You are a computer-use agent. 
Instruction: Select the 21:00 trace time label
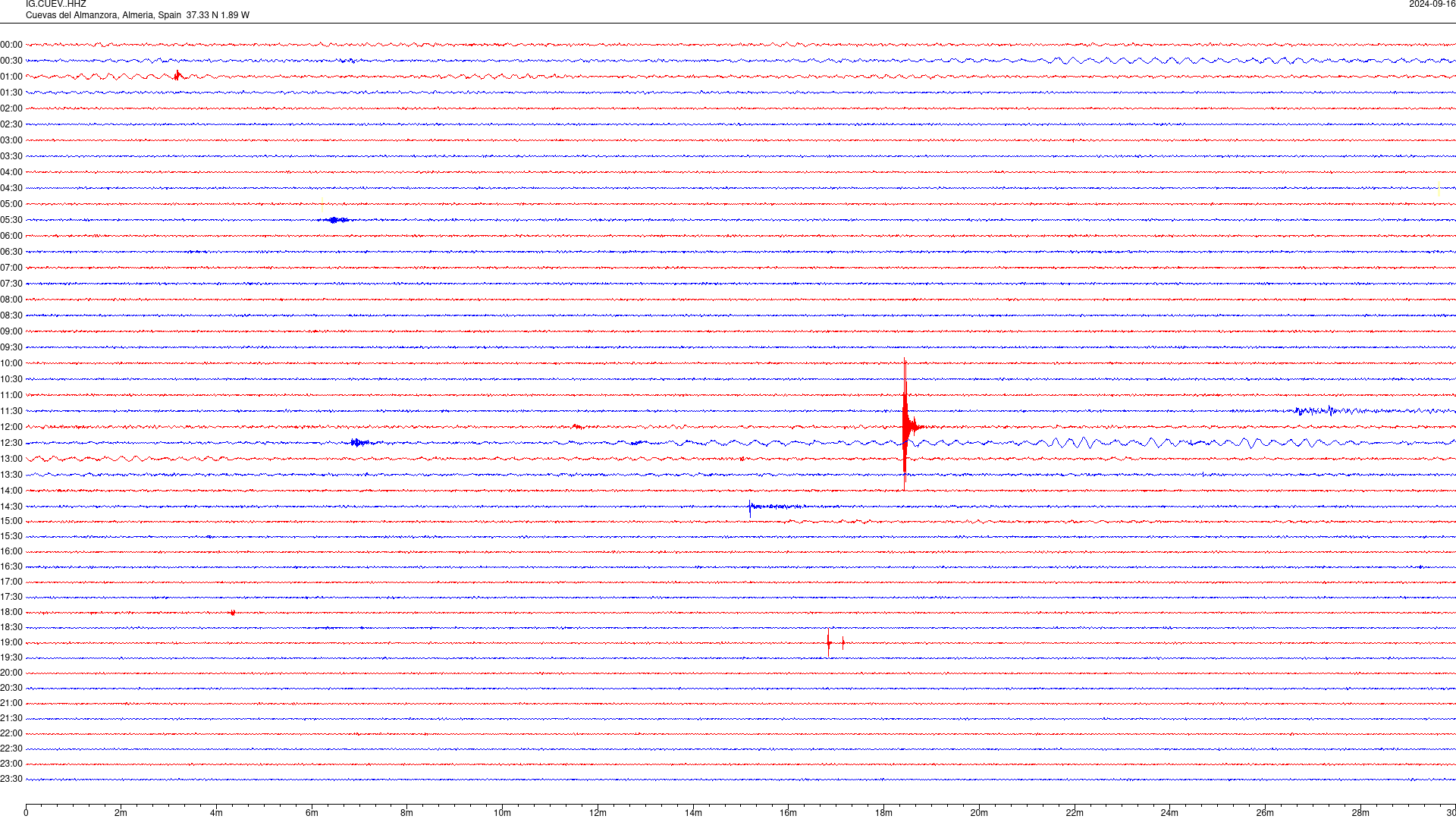click(11, 703)
